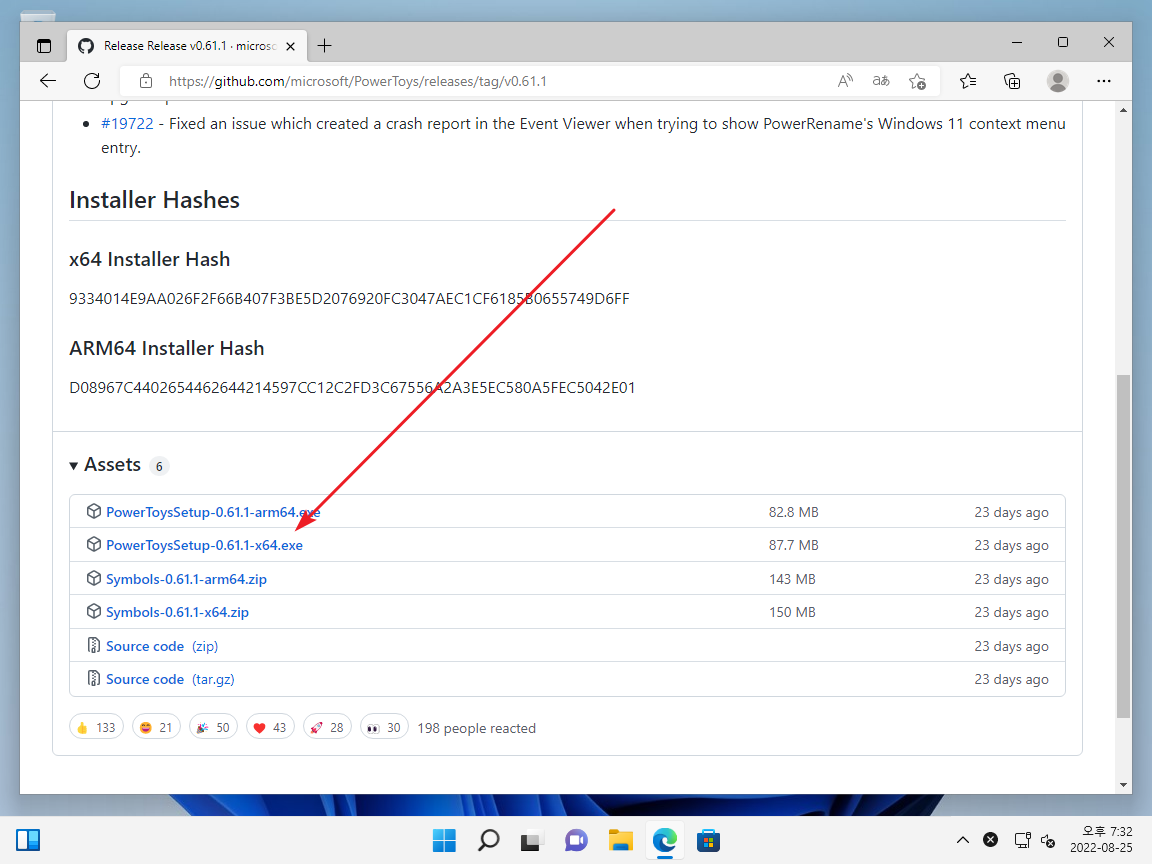Screen dimensions: 1152x864
Task: Open Microsoft Store from the taskbar
Action: click(x=708, y=840)
